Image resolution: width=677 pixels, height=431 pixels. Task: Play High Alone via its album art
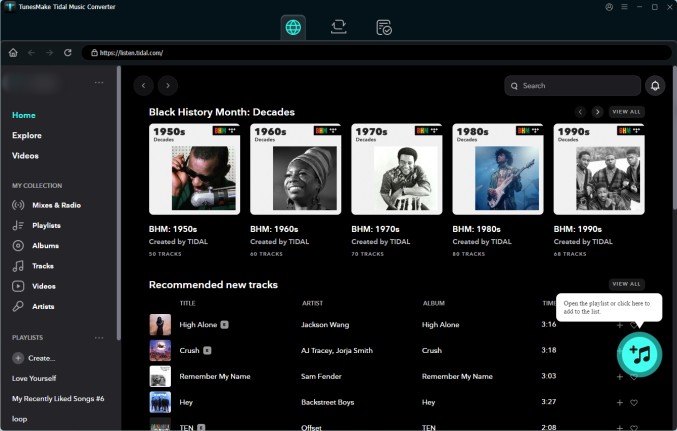coord(160,325)
